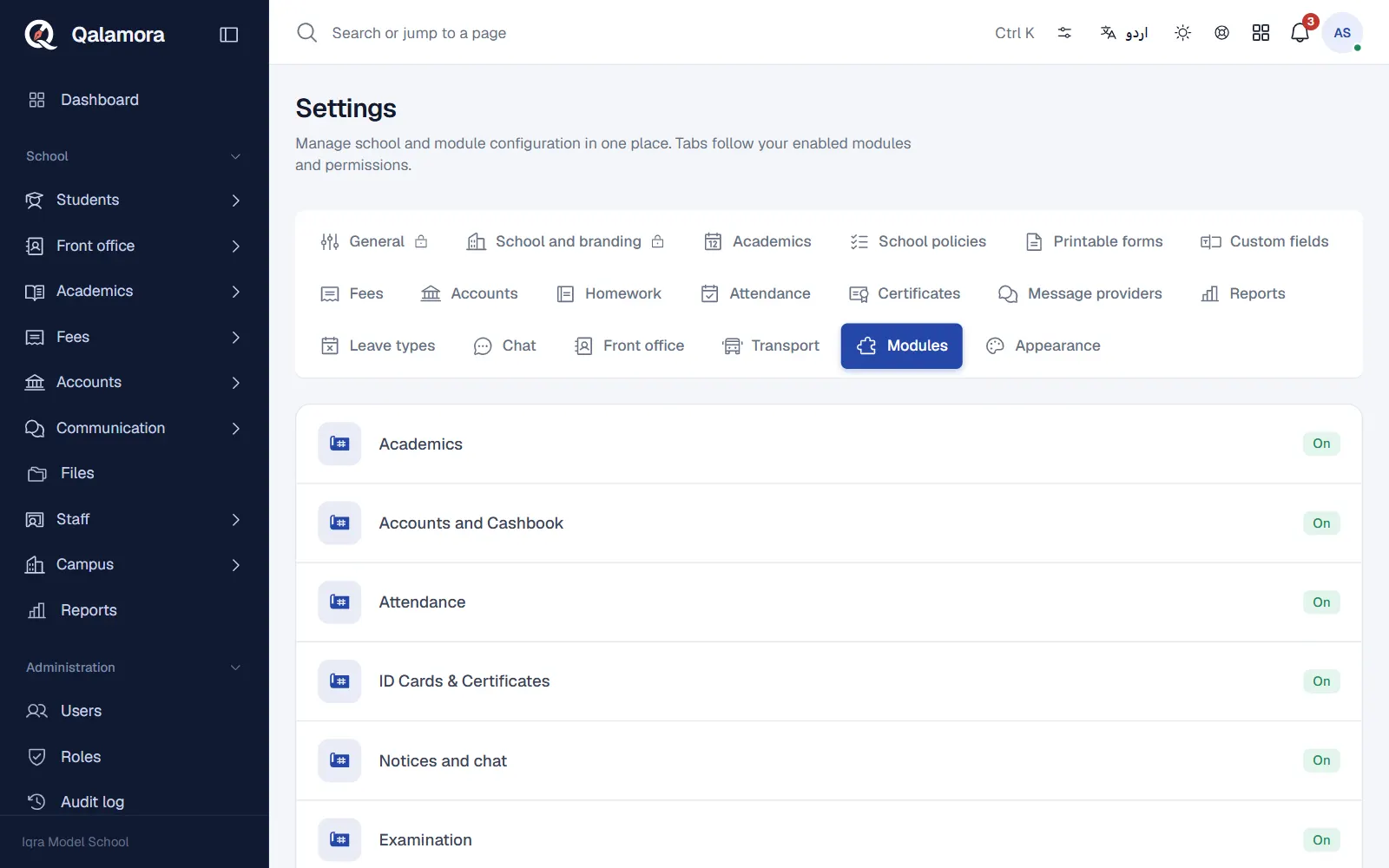Toggle the Academics module On badge

pyautogui.click(x=1321, y=444)
